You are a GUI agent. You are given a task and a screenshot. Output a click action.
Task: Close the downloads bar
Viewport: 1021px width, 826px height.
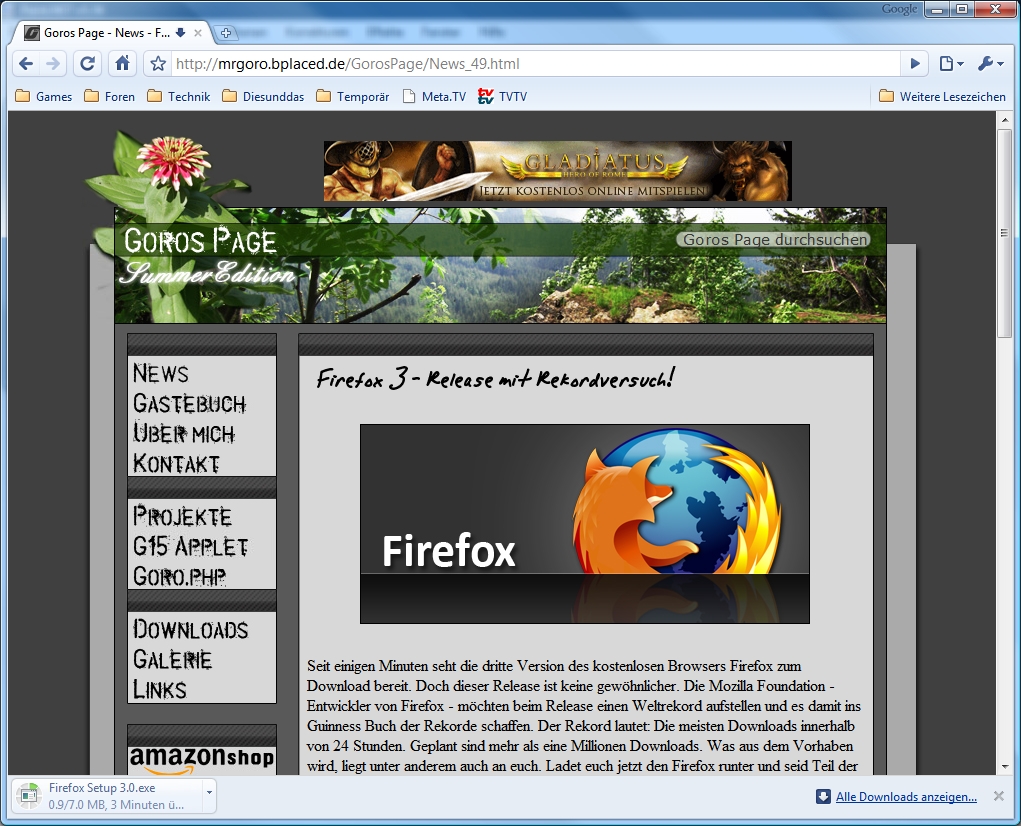point(999,796)
